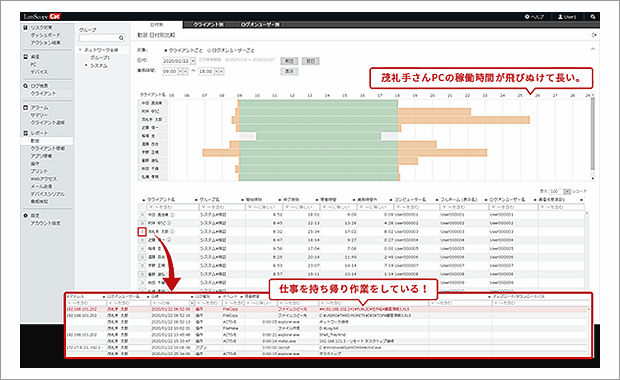The image size is (620, 380).
Task: Open the date dropdown showing 2020/01/22
Action: (193, 61)
